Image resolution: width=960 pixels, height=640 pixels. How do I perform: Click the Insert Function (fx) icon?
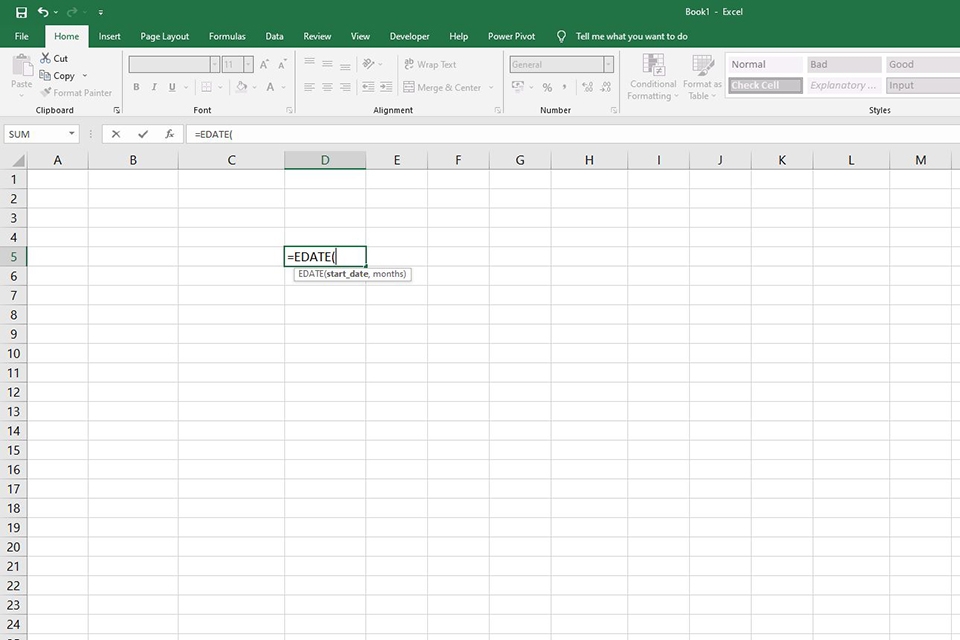pyautogui.click(x=170, y=133)
